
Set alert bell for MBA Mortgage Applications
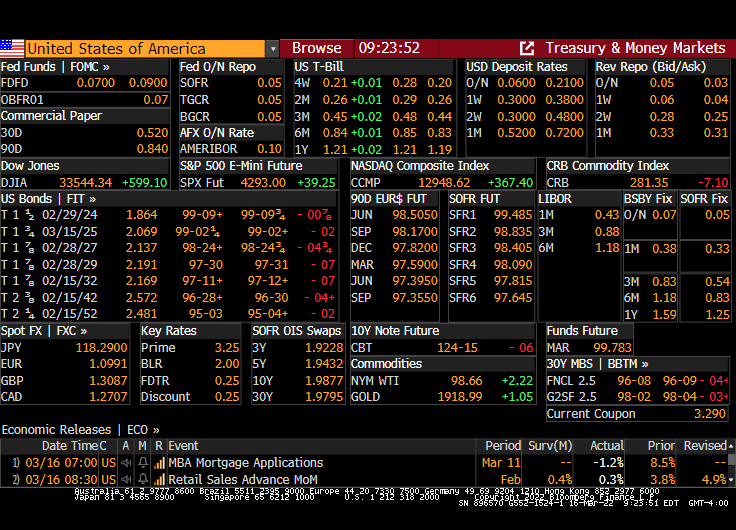coord(143,463)
